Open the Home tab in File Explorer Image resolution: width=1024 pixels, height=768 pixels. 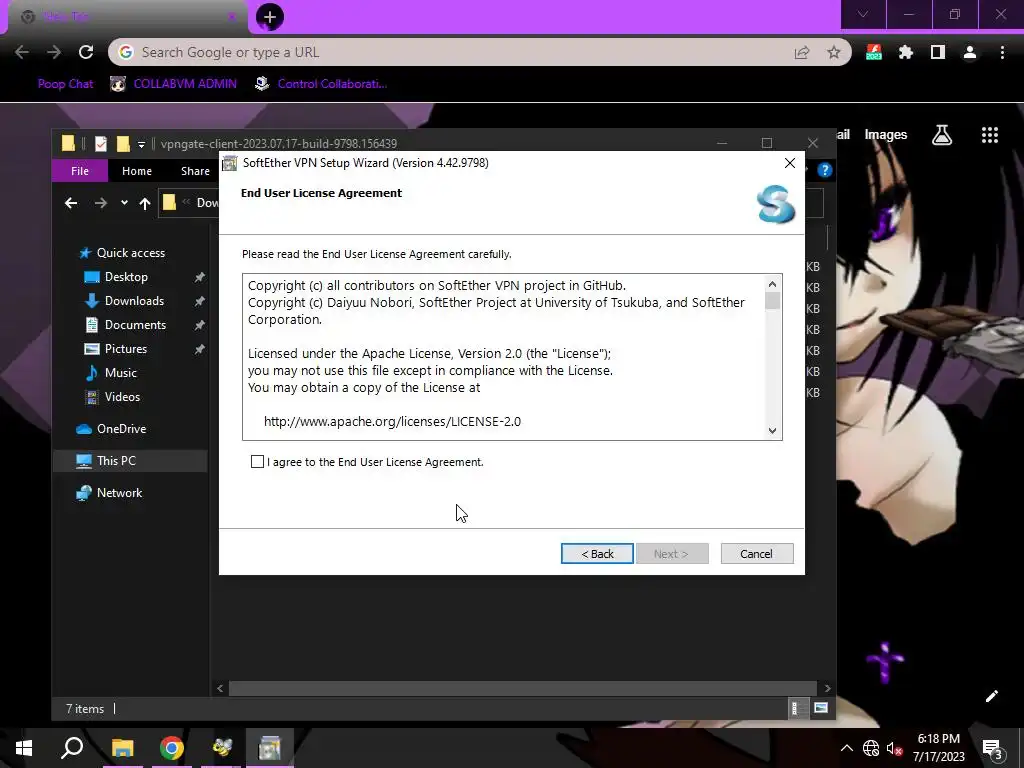(136, 171)
